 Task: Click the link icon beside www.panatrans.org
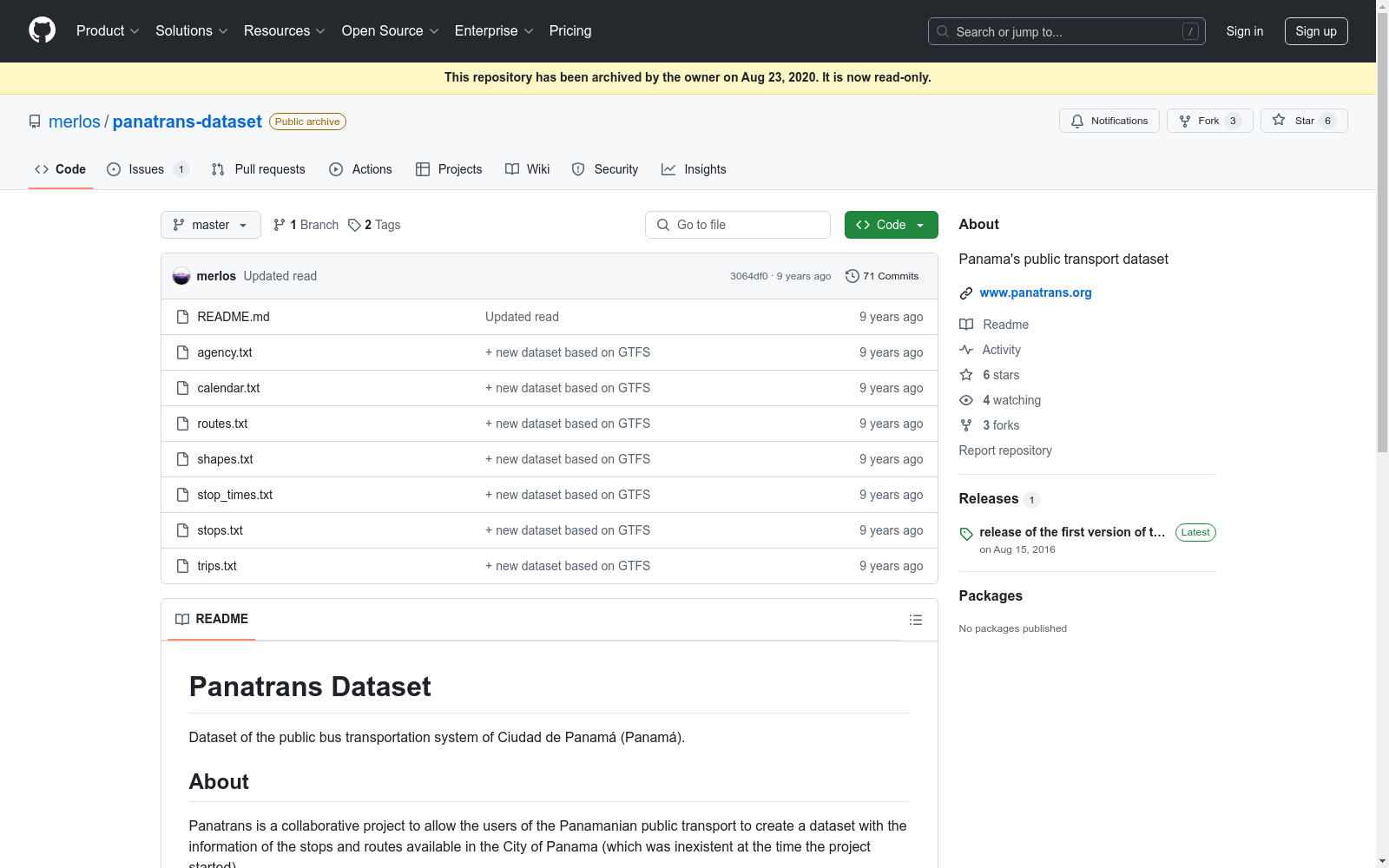click(966, 293)
